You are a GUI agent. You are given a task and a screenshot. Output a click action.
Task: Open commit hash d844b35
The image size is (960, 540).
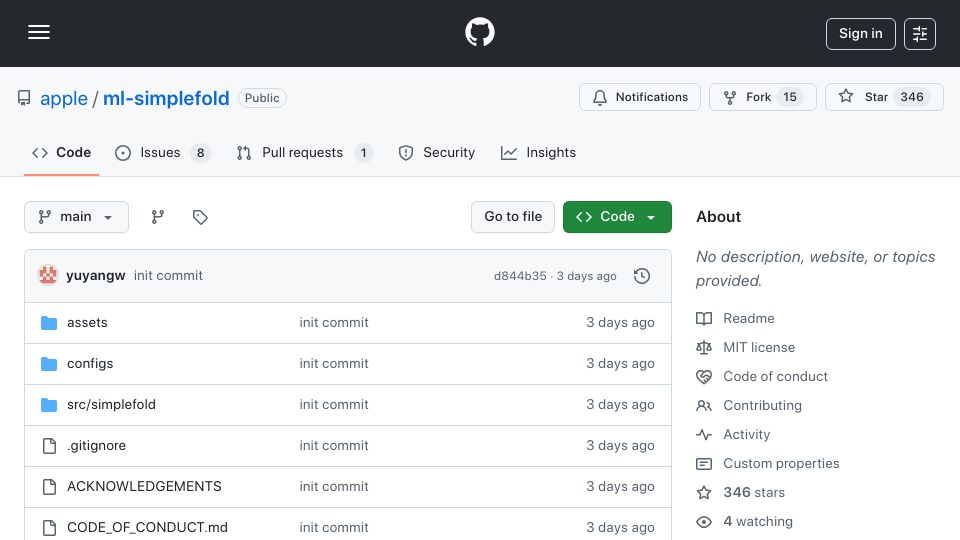pyautogui.click(x=520, y=276)
